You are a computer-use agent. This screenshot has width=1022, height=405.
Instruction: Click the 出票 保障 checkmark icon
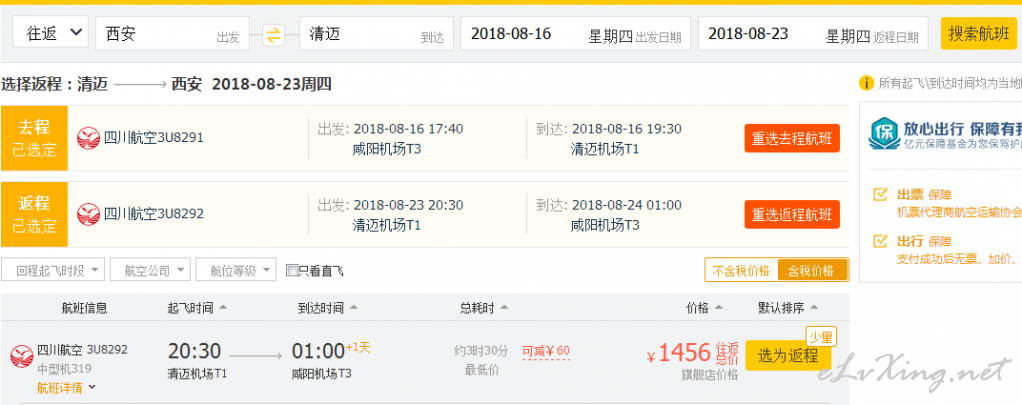(880, 194)
